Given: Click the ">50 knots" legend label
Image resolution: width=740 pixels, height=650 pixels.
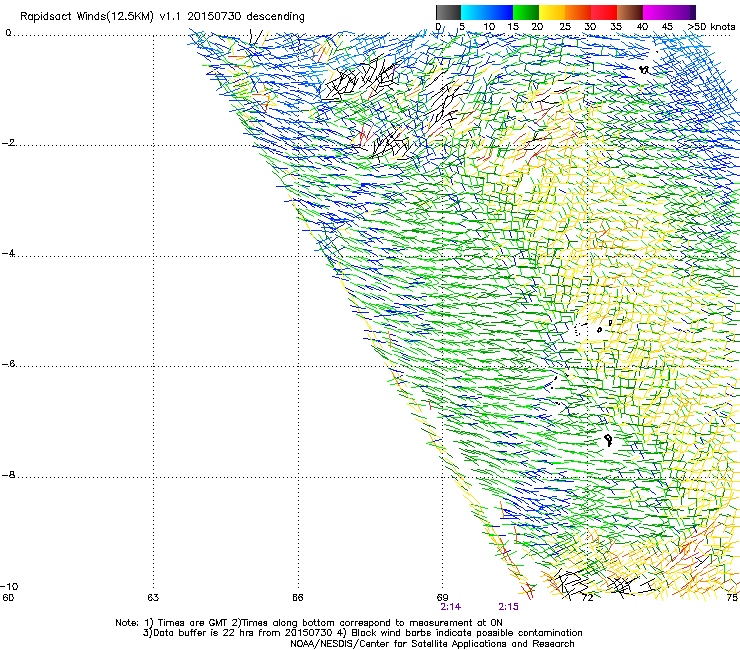Looking at the screenshot, I should tap(711, 27).
